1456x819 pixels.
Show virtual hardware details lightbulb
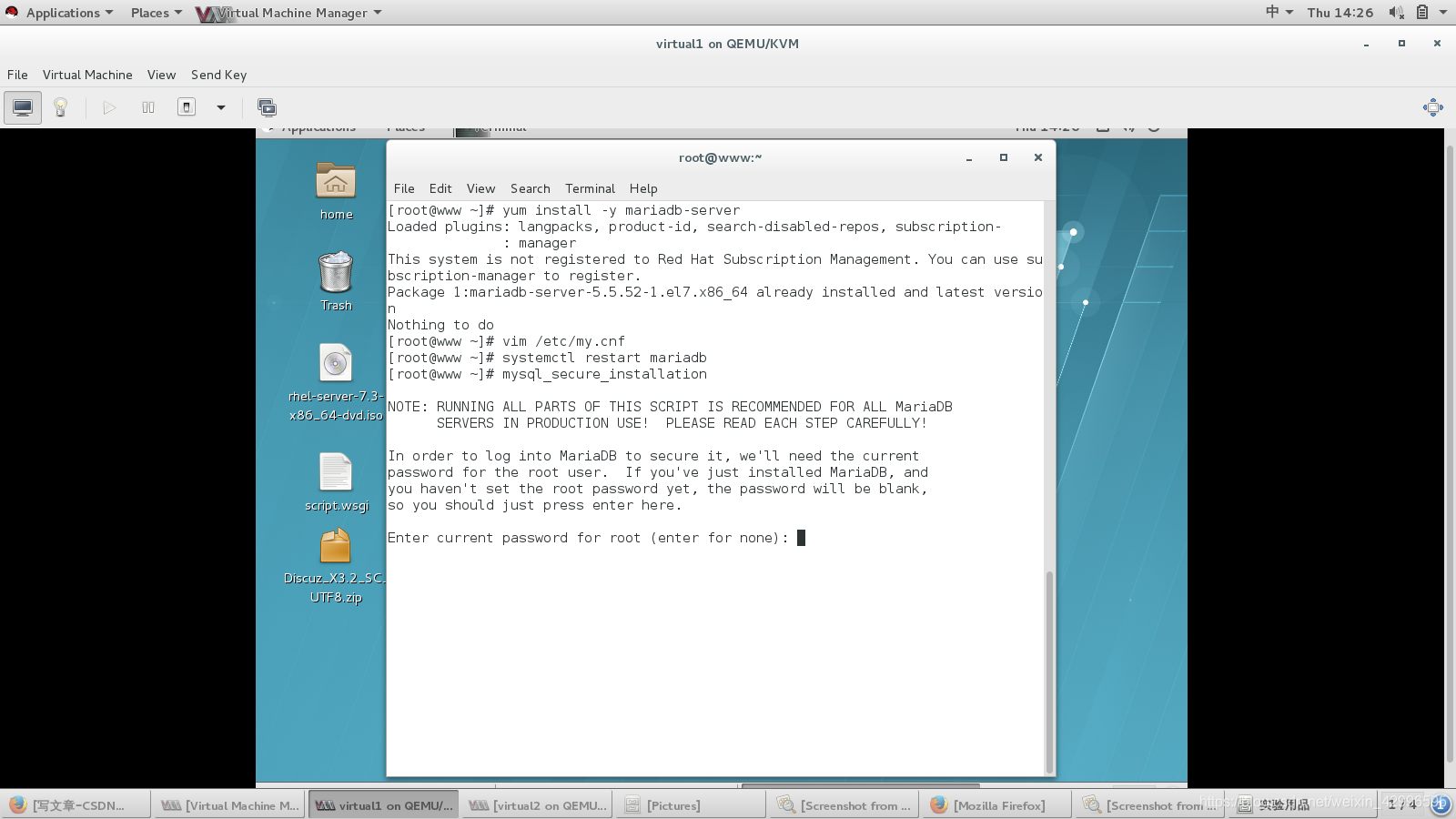61,107
